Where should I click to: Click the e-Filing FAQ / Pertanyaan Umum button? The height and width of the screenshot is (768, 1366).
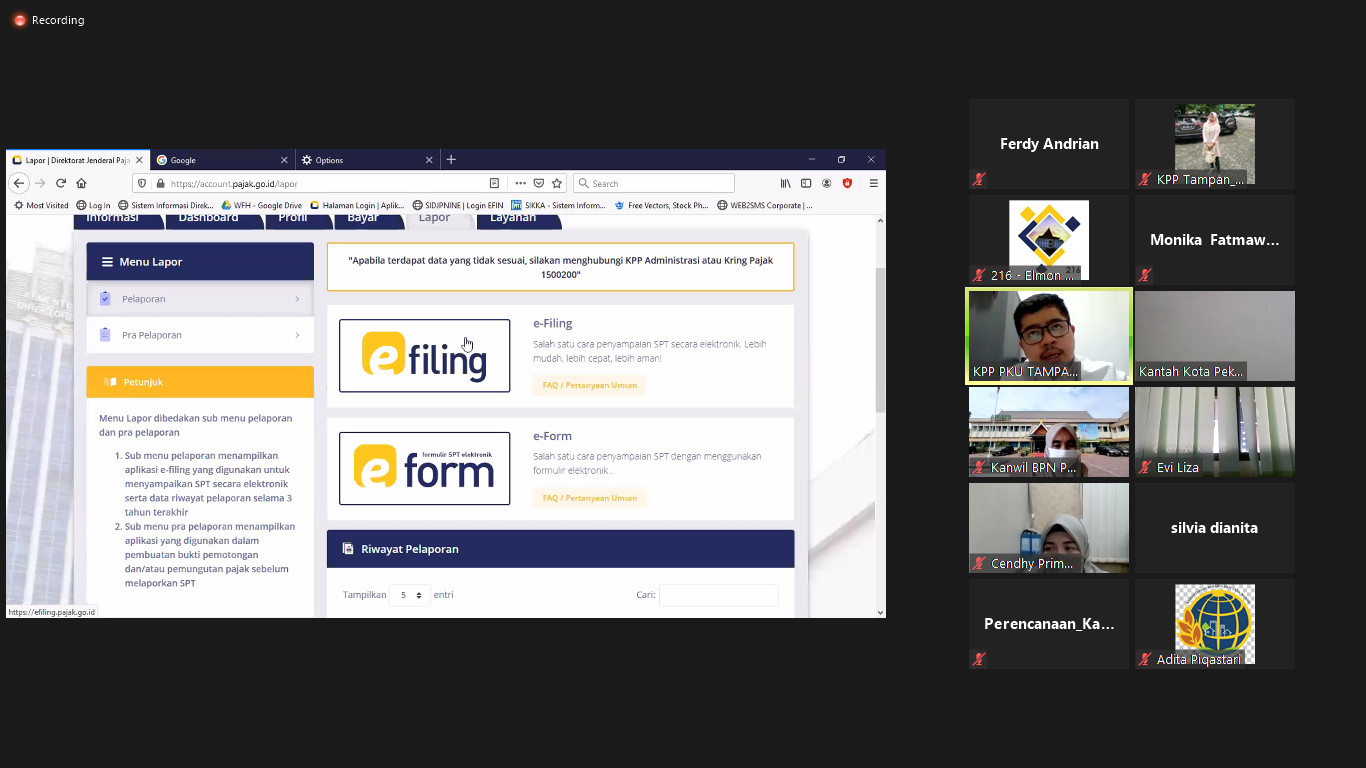(x=589, y=385)
